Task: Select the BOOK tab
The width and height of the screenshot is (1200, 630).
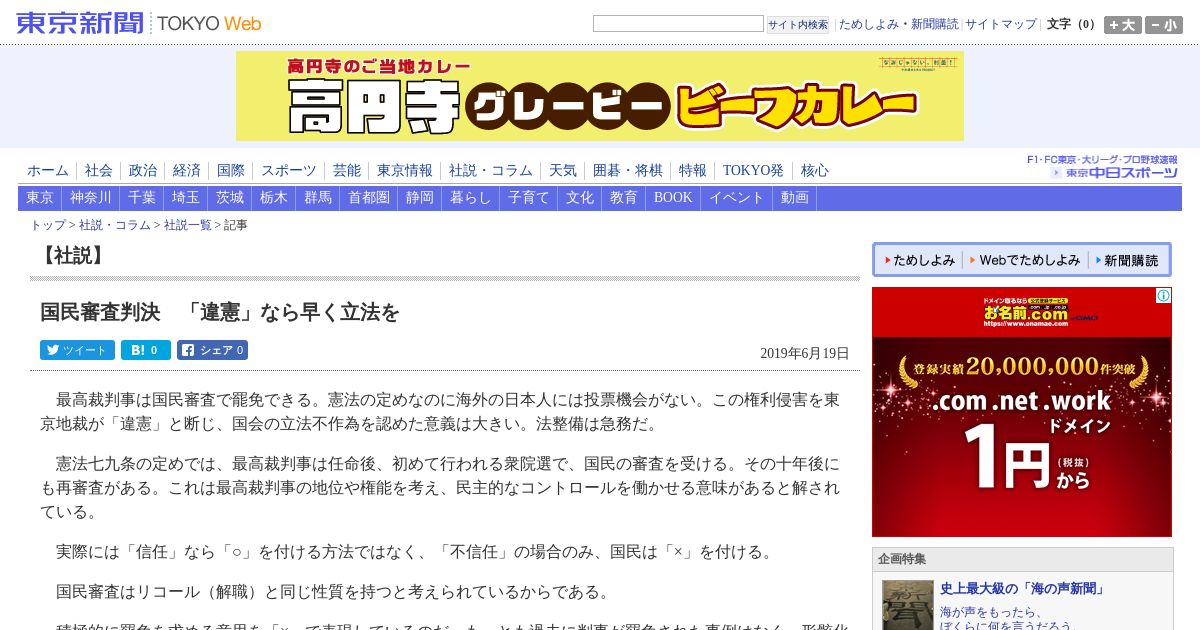Action: tap(673, 198)
